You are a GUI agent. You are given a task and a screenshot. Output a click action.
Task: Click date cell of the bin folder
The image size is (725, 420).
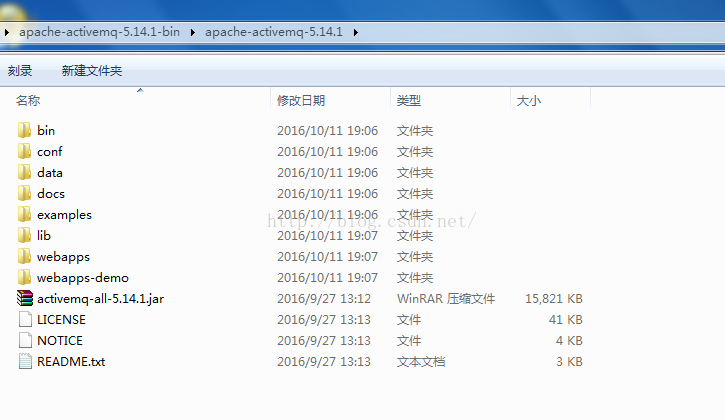[327, 130]
